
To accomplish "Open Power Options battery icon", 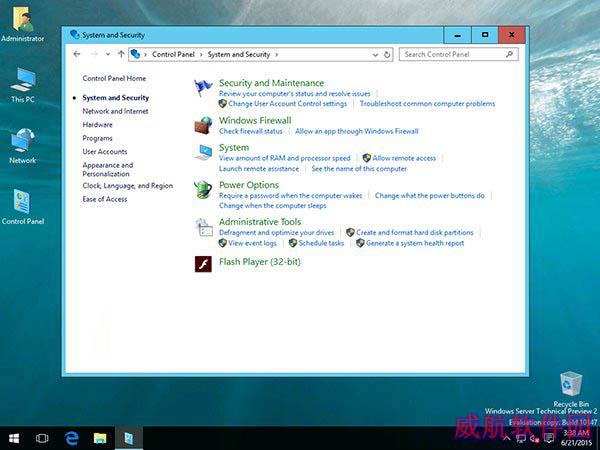I will pyautogui.click(x=203, y=189).
